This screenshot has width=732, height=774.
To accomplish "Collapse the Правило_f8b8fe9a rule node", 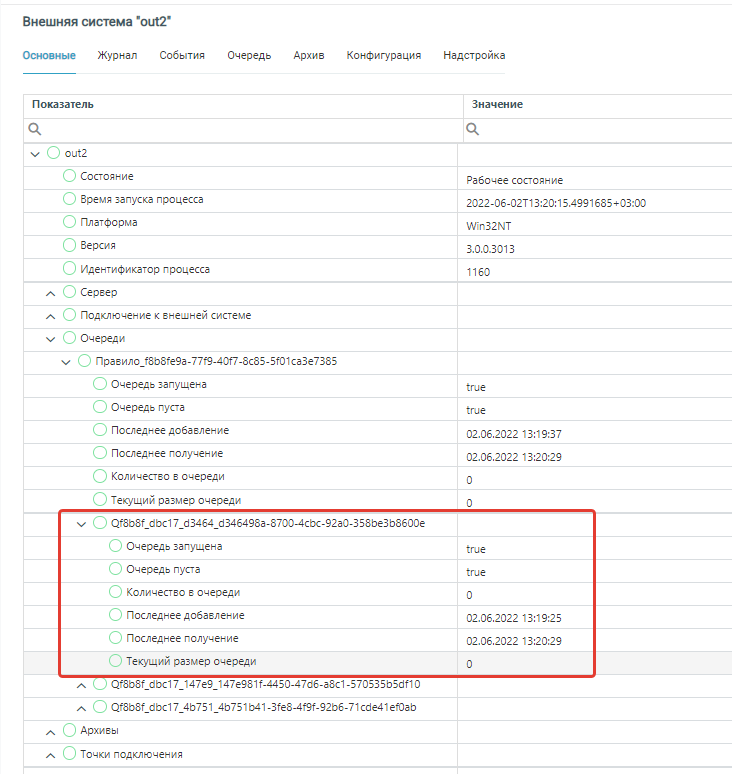I will pos(66,361).
